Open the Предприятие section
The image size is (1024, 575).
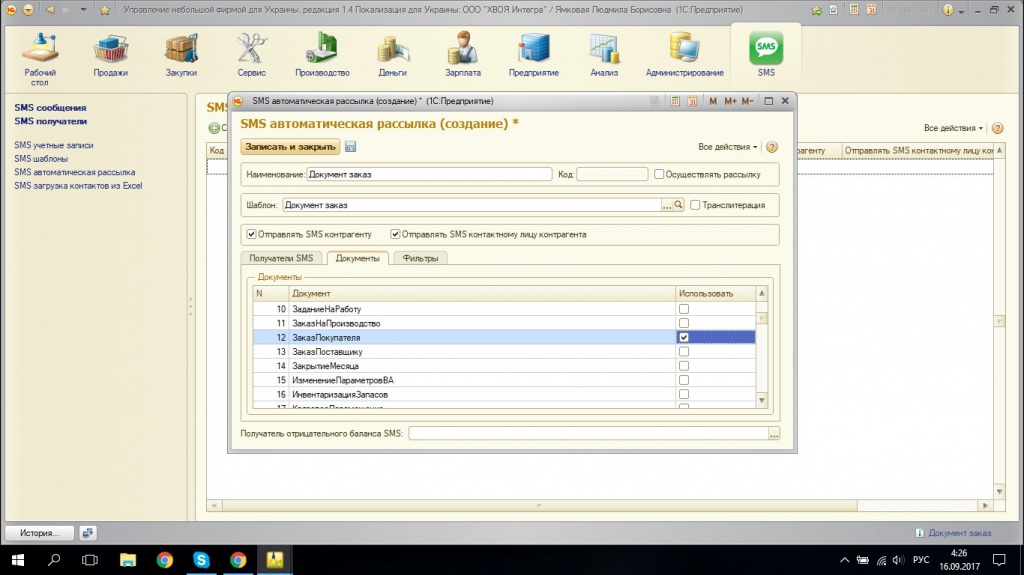tap(534, 56)
